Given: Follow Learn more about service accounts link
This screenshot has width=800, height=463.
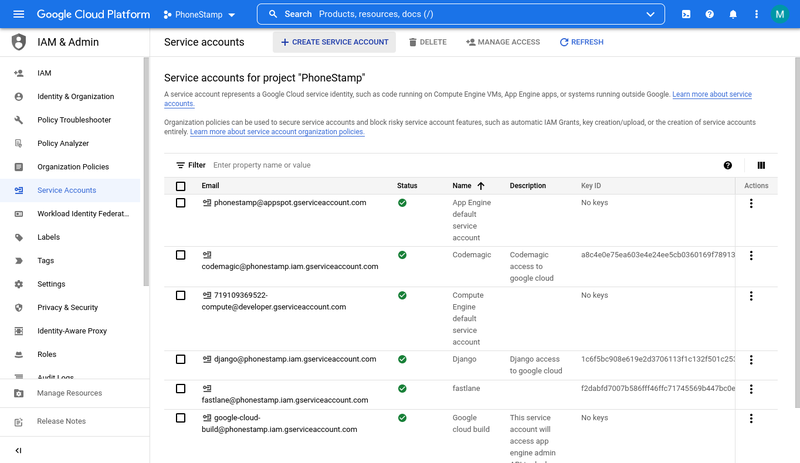Looking at the screenshot, I should click(712, 94).
